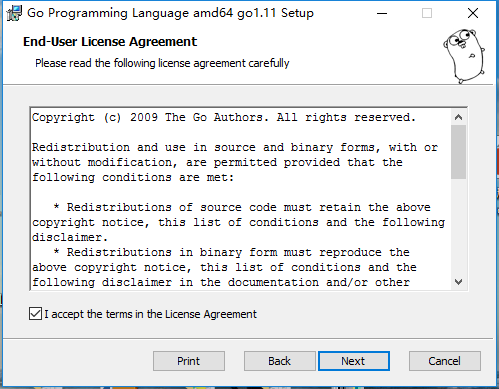Close the Go Setup dialog
The width and height of the screenshot is (499, 389).
tap(473, 13)
